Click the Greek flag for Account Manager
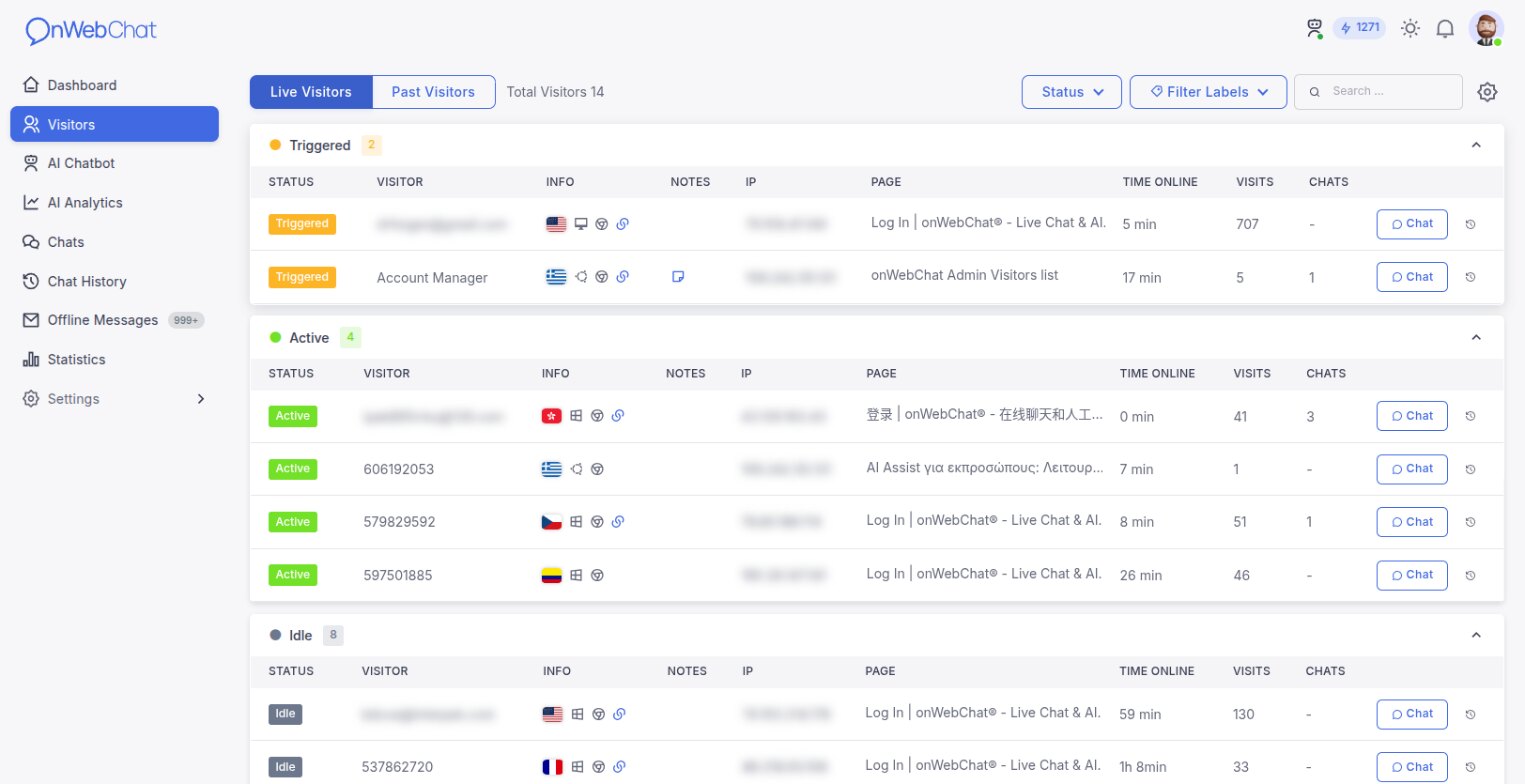Image resolution: width=1525 pixels, height=784 pixels. 557,277
